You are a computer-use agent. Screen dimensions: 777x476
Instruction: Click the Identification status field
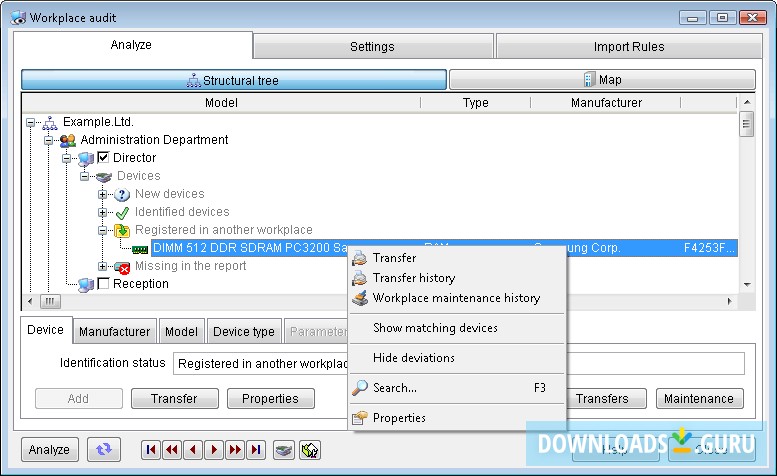458,364
